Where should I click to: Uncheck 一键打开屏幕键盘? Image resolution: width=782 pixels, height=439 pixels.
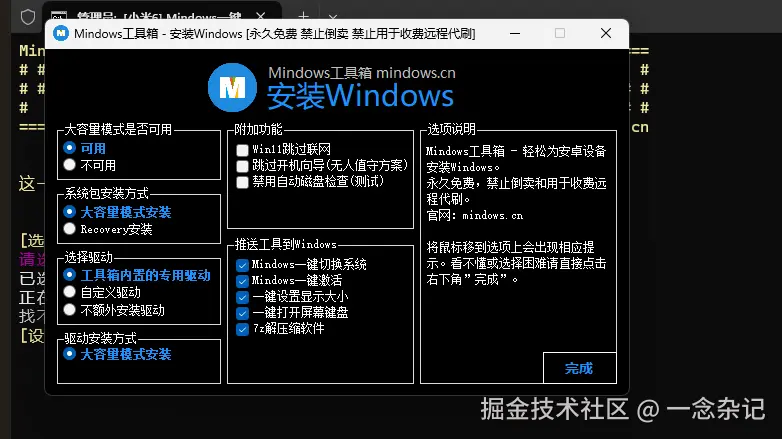tap(242, 313)
